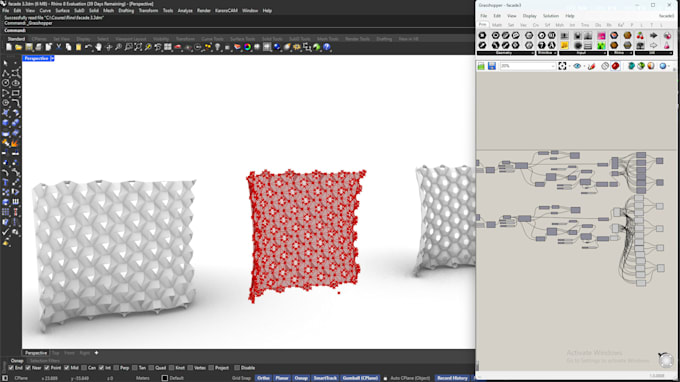This screenshot has height=382, width=680.
Task: Uncheck the End osnap checkbox
Action: point(11,368)
